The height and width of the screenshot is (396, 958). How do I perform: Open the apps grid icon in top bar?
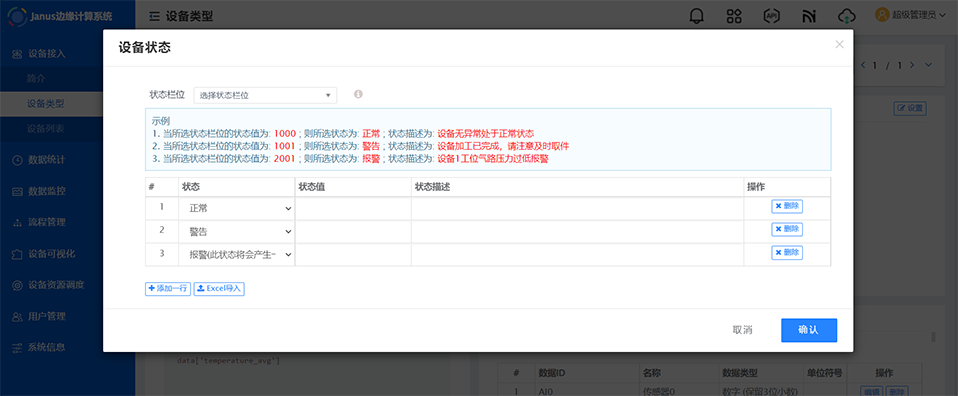734,16
